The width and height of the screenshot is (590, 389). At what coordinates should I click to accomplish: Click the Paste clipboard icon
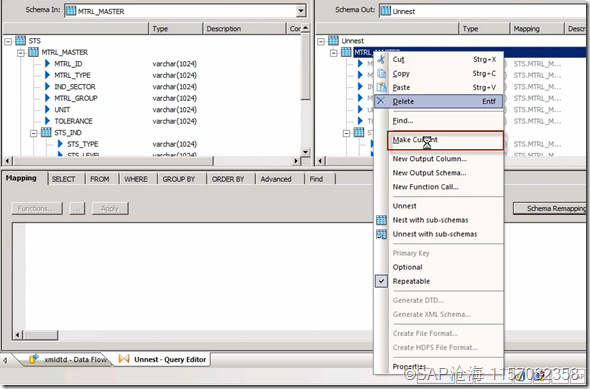[381, 87]
